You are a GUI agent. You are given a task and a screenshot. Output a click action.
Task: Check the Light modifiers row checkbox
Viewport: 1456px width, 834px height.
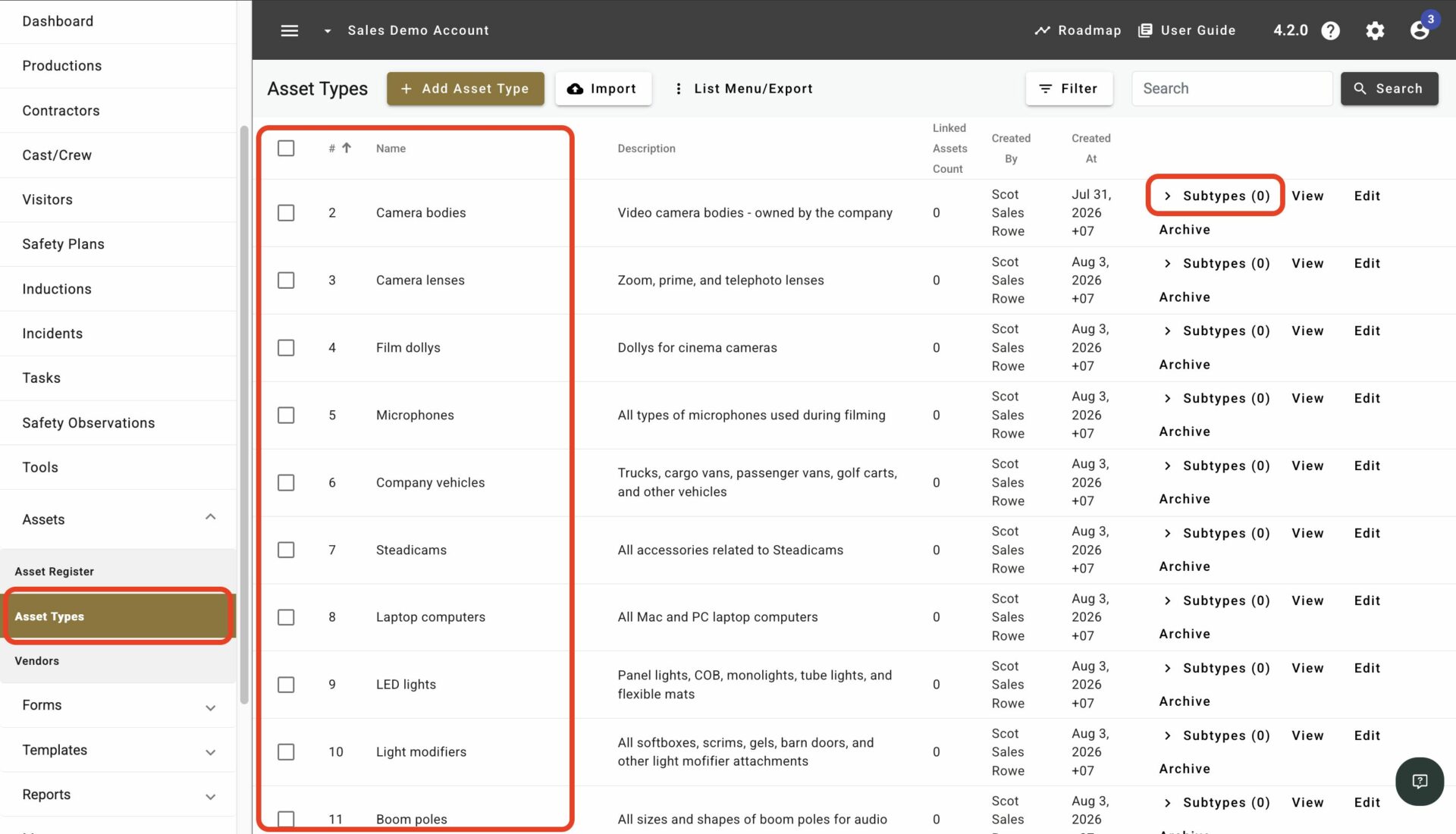pyautogui.click(x=286, y=752)
